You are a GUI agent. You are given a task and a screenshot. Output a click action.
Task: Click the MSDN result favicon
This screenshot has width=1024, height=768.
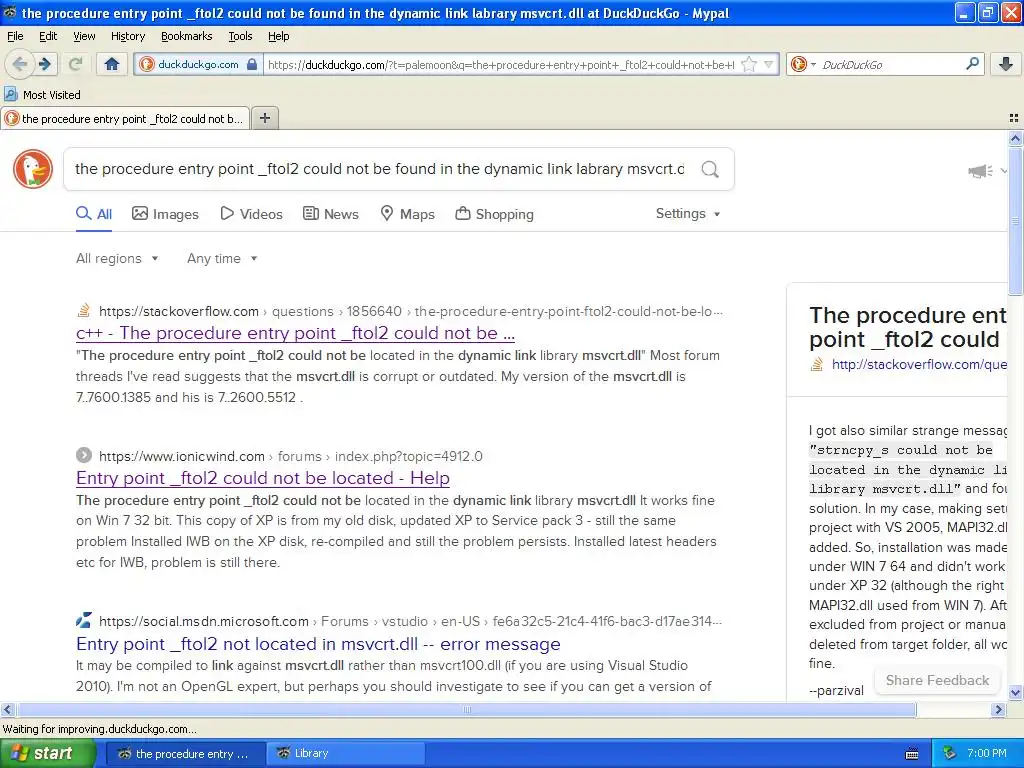click(x=84, y=620)
